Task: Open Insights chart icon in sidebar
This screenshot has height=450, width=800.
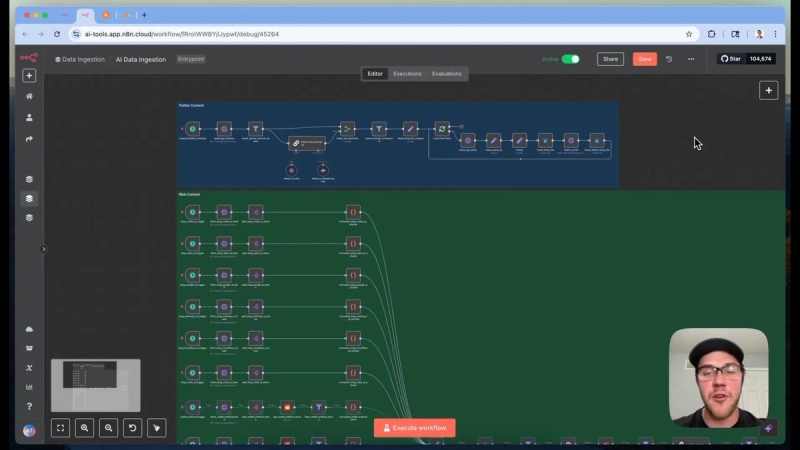Action: (x=29, y=387)
